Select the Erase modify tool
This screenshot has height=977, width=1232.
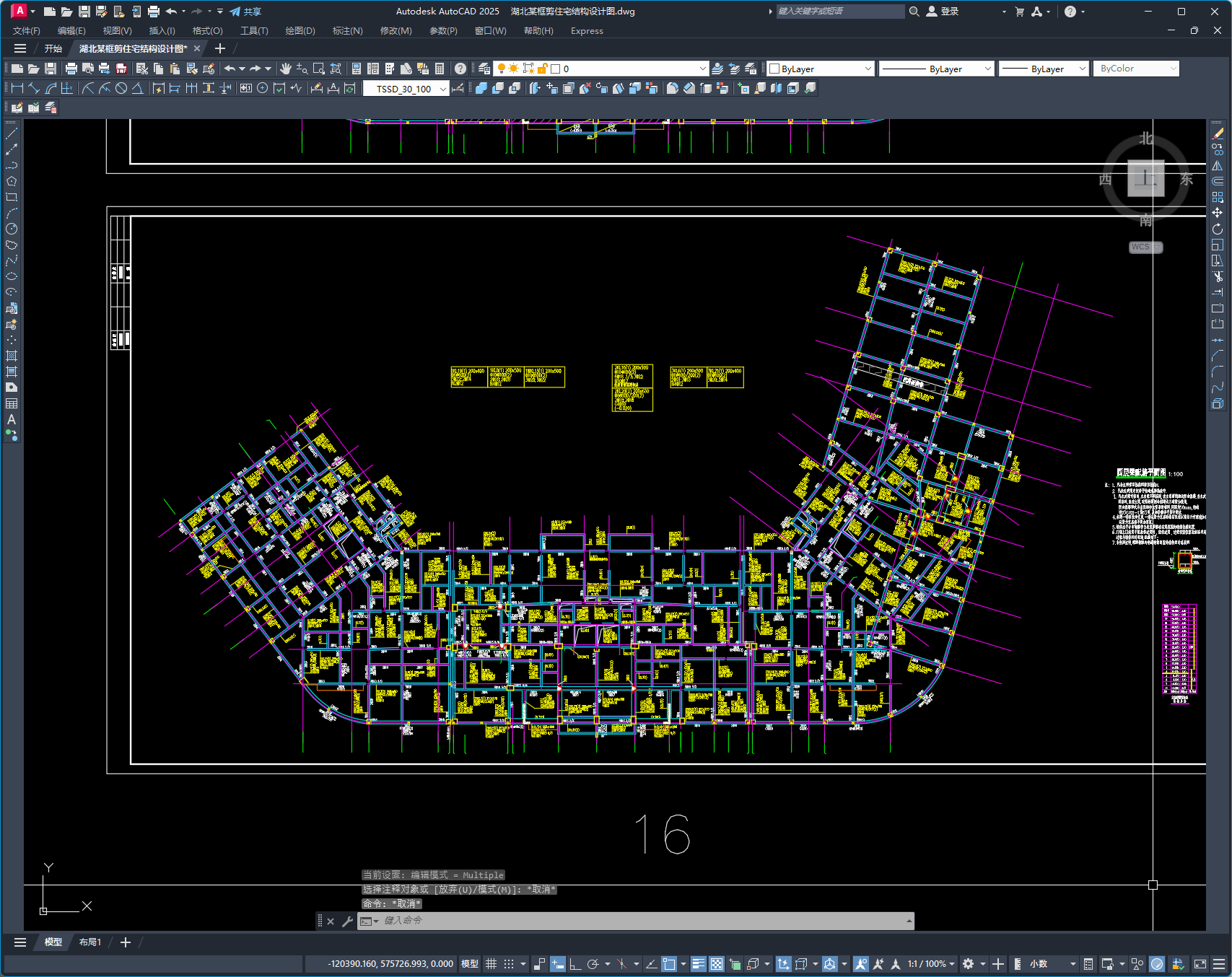[1218, 133]
